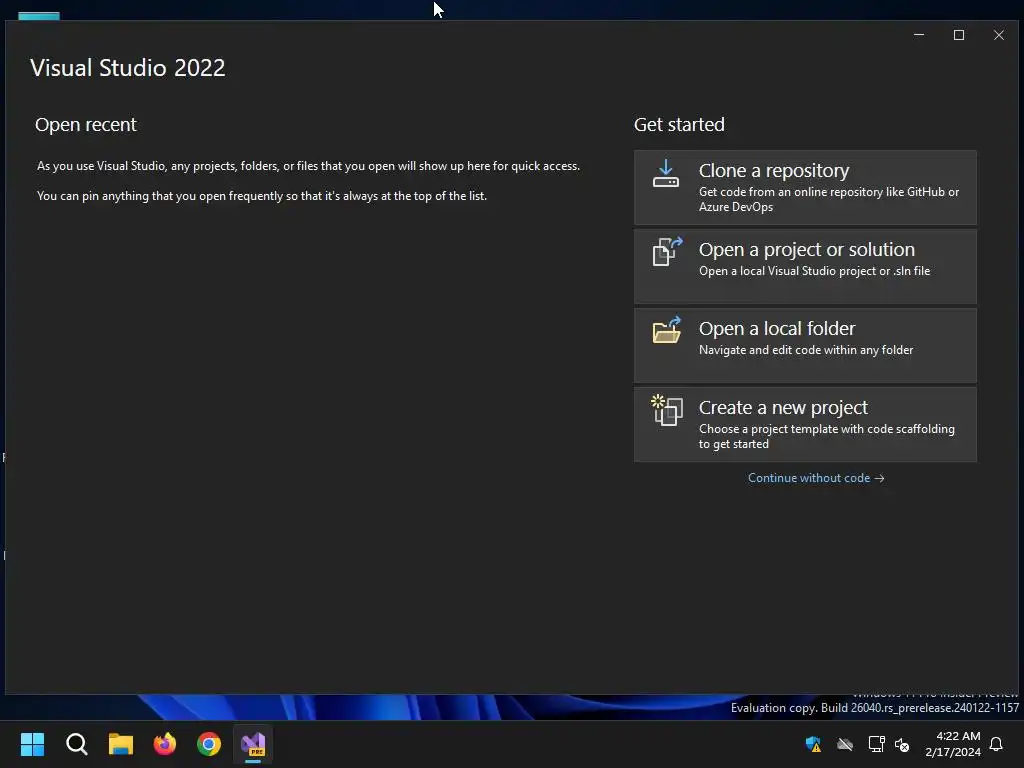Viewport: 1024px width, 768px height.
Task: Open the notification bell icon
Action: 996,744
